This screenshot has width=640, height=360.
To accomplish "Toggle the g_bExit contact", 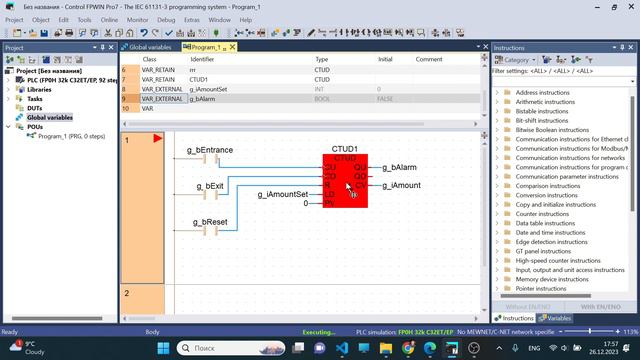I will (x=210, y=195).
